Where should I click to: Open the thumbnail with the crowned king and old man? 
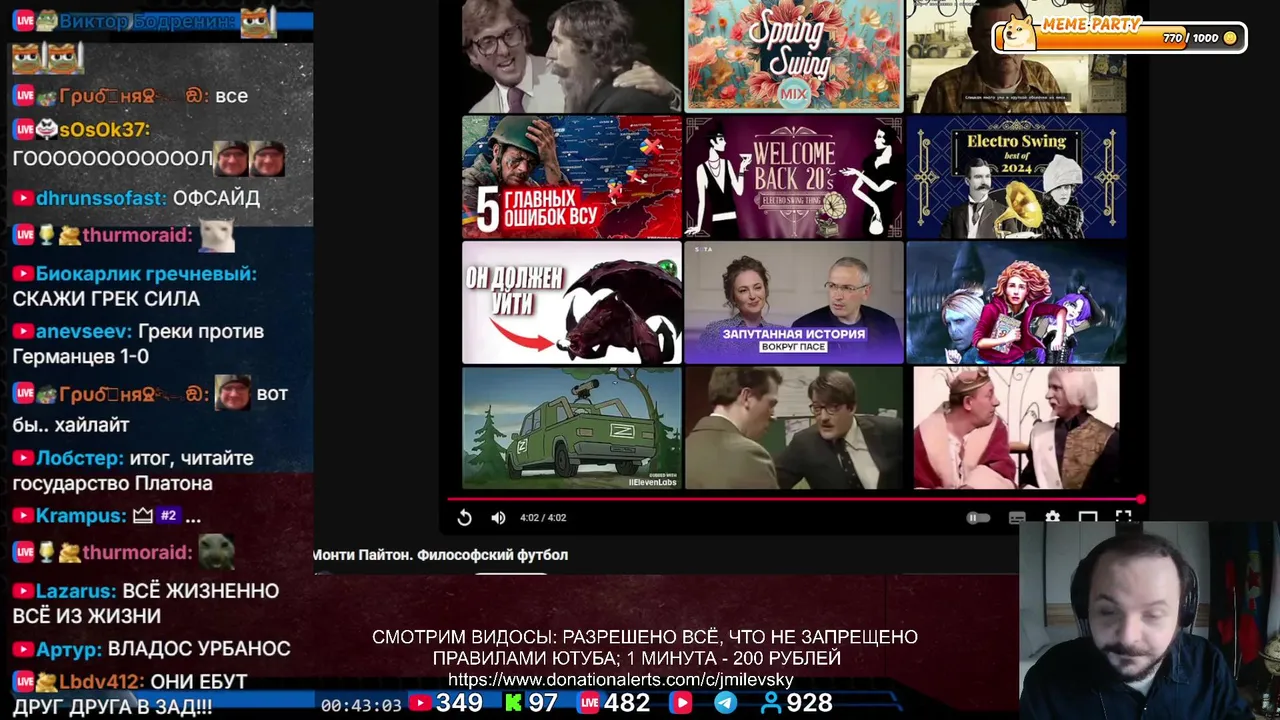1016,427
